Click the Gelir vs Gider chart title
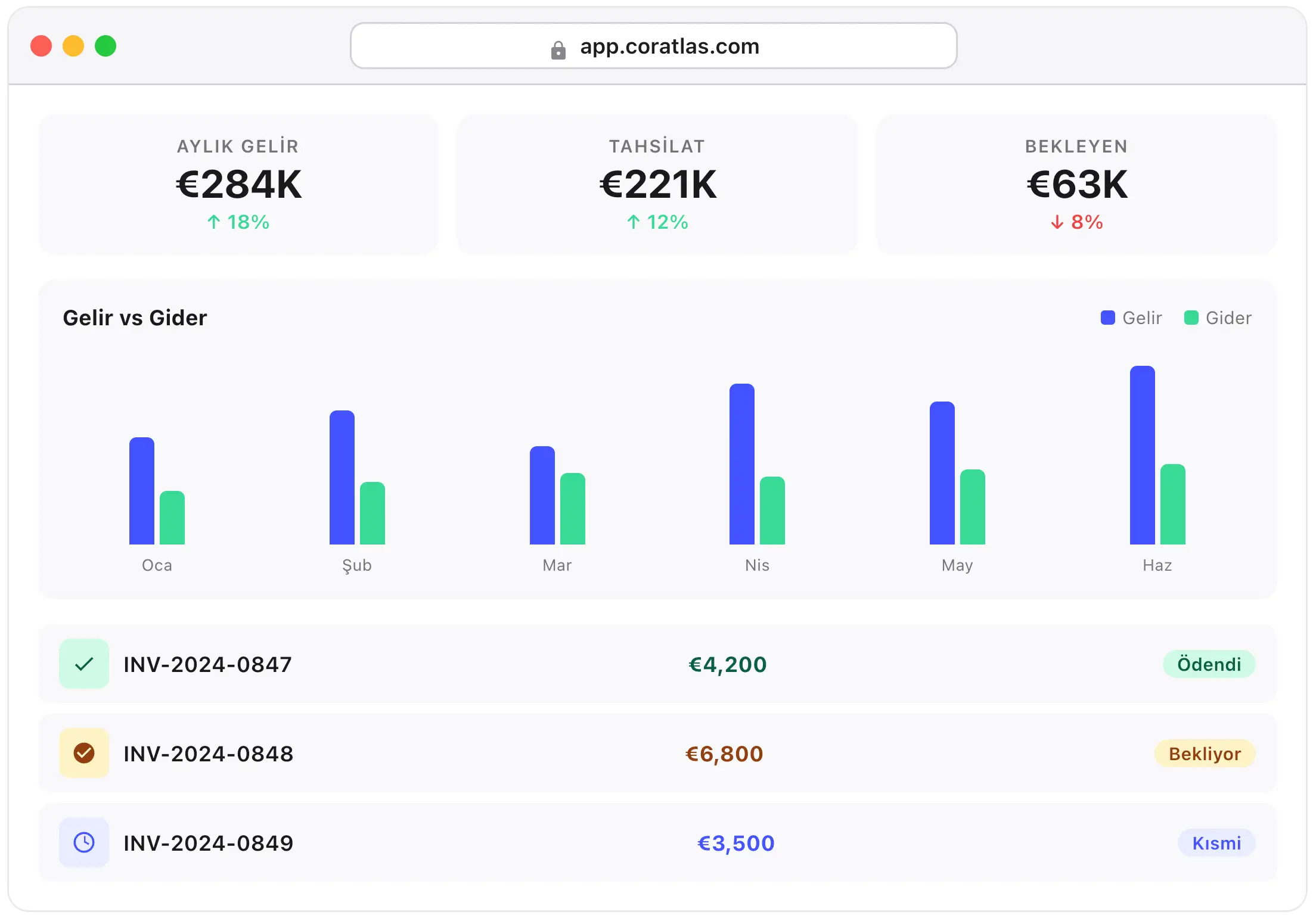 [x=135, y=318]
